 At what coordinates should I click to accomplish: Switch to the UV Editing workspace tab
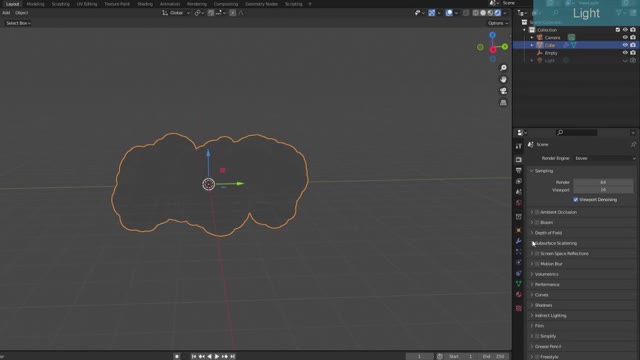pos(87,4)
